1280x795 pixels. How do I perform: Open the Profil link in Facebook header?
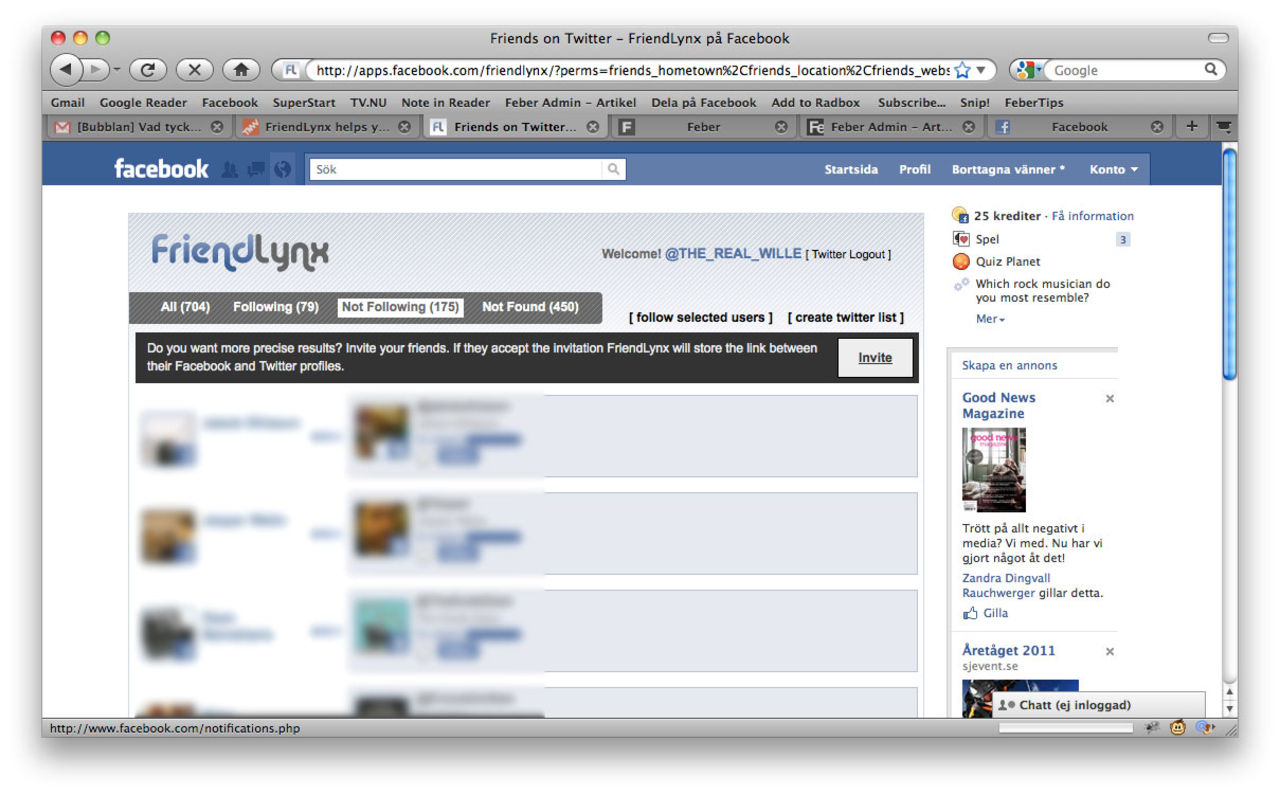(915, 169)
